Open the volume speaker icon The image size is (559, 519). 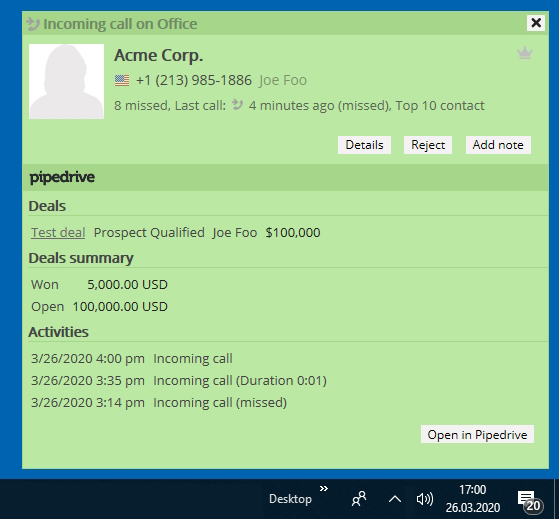point(425,499)
